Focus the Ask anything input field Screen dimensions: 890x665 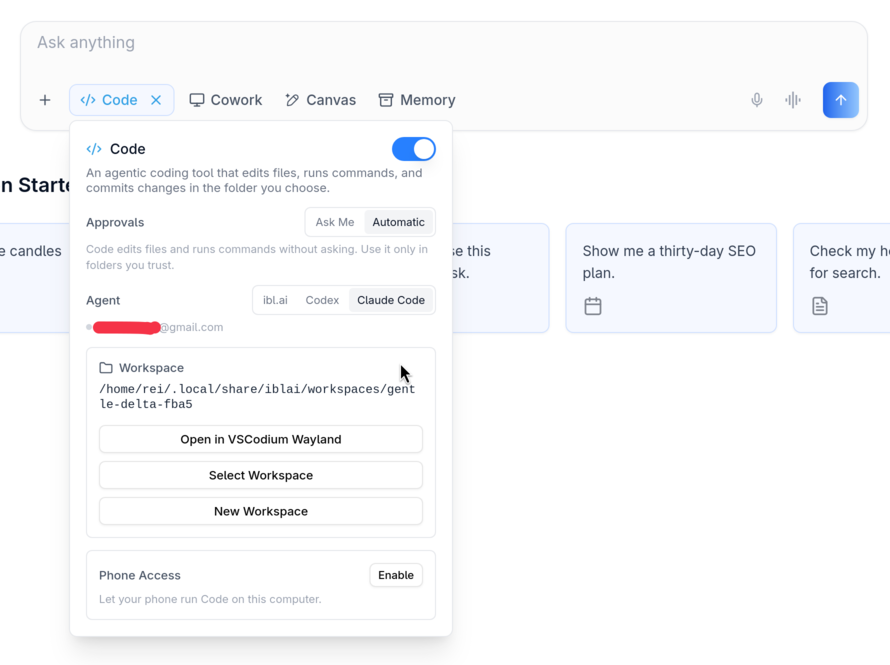444,43
